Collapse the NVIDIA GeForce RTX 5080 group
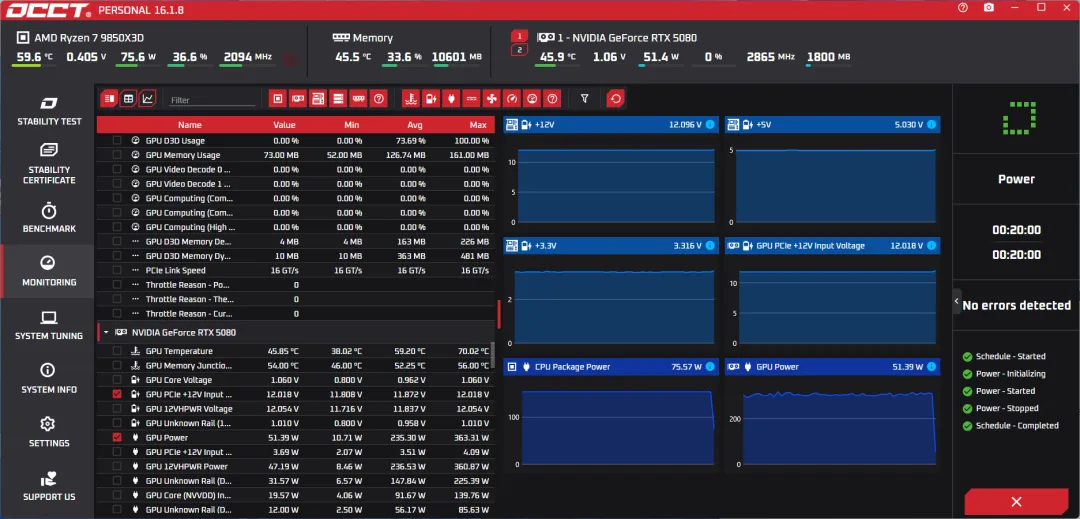1080x519 pixels. 106,332
